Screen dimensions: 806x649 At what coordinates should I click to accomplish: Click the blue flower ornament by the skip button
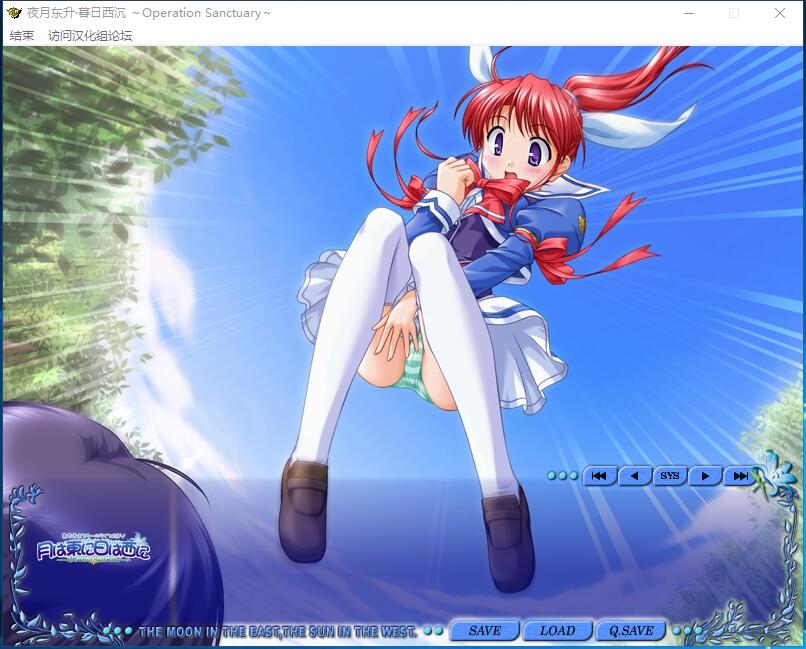(773, 472)
